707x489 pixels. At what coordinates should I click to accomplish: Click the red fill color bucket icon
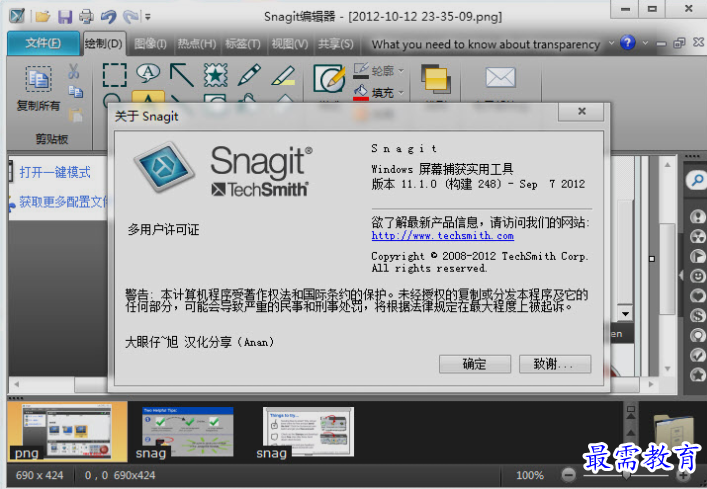(x=361, y=92)
